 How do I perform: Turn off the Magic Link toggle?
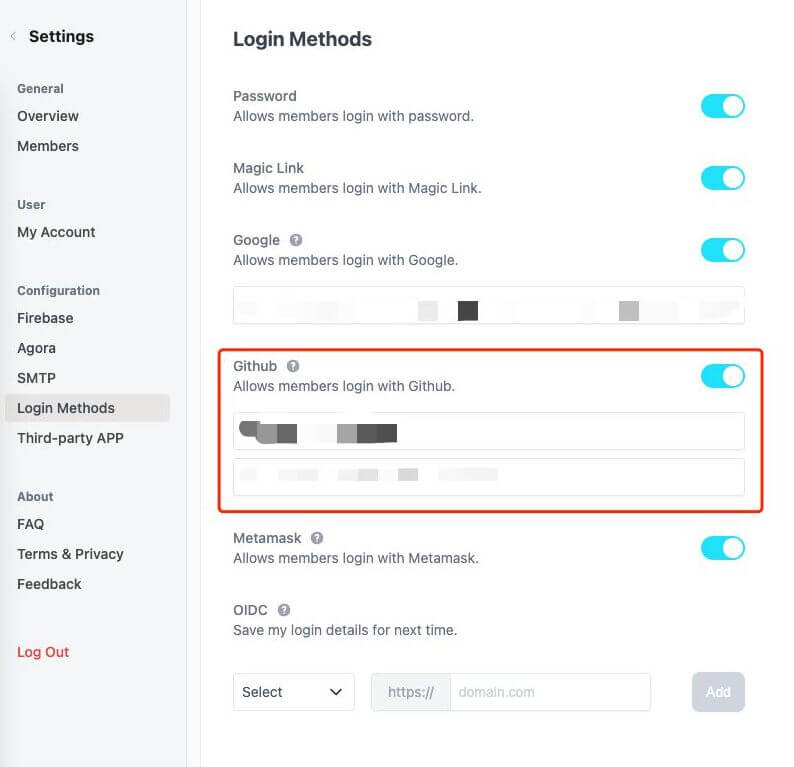[x=722, y=178]
